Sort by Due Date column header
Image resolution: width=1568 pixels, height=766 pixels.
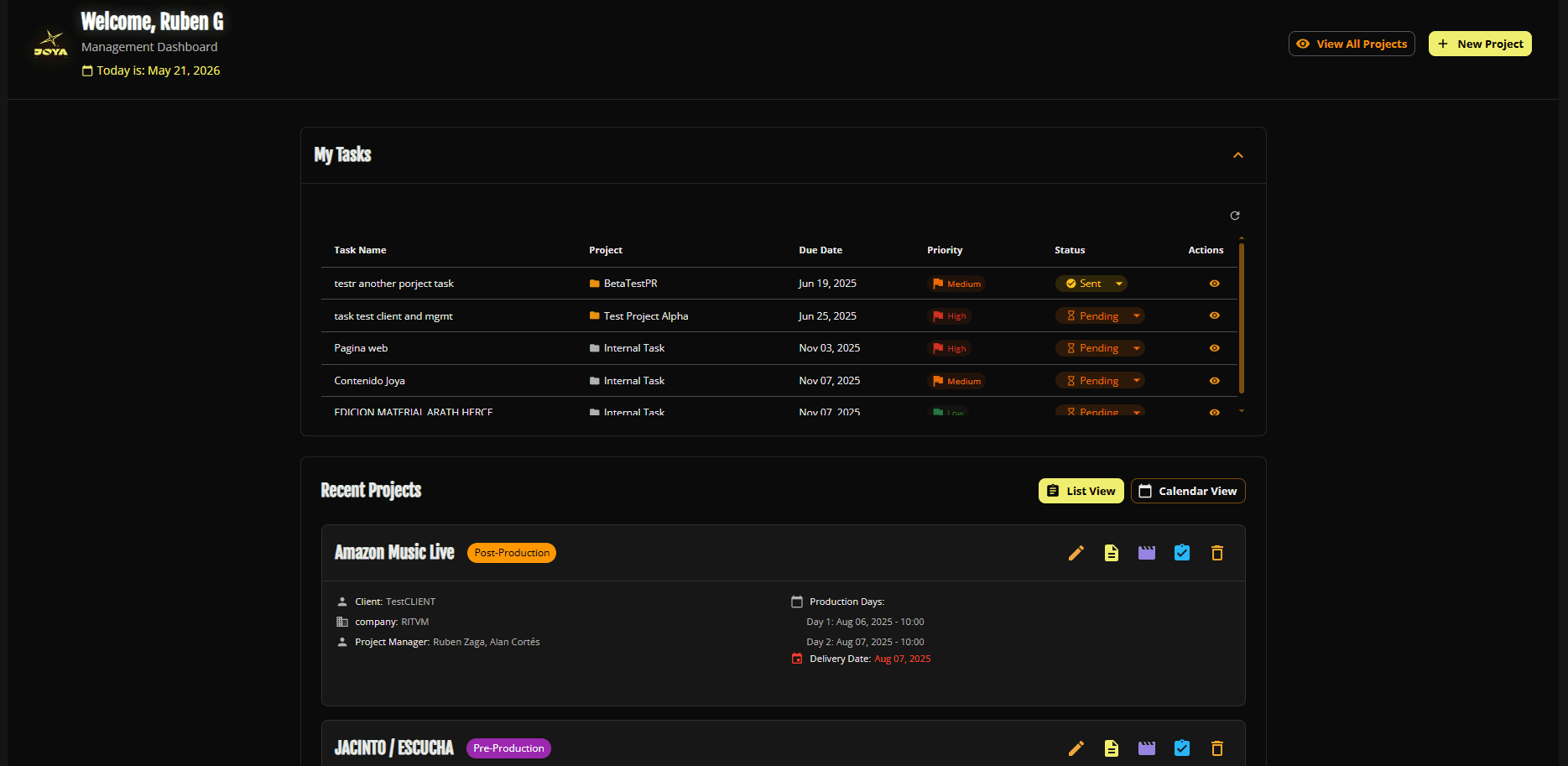tap(820, 250)
